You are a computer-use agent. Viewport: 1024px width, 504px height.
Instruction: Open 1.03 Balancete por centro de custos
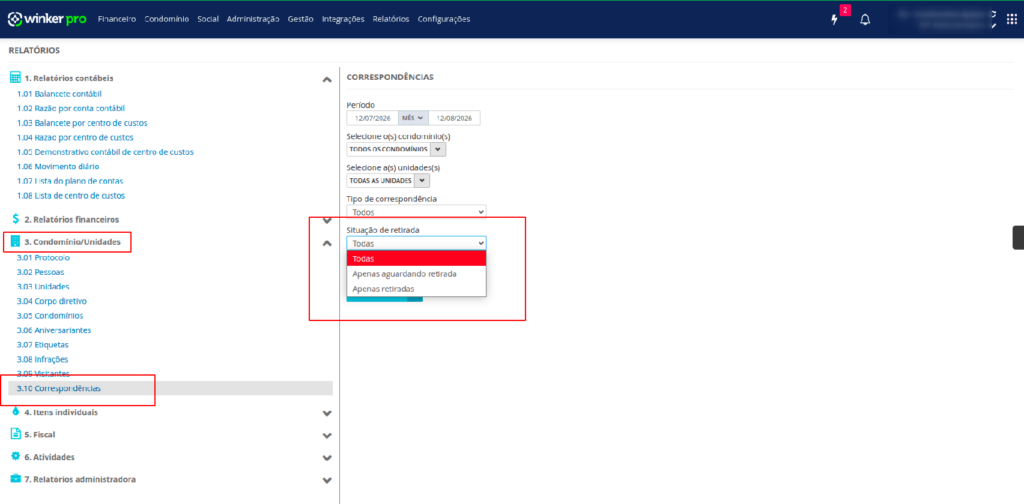click(82, 123)
